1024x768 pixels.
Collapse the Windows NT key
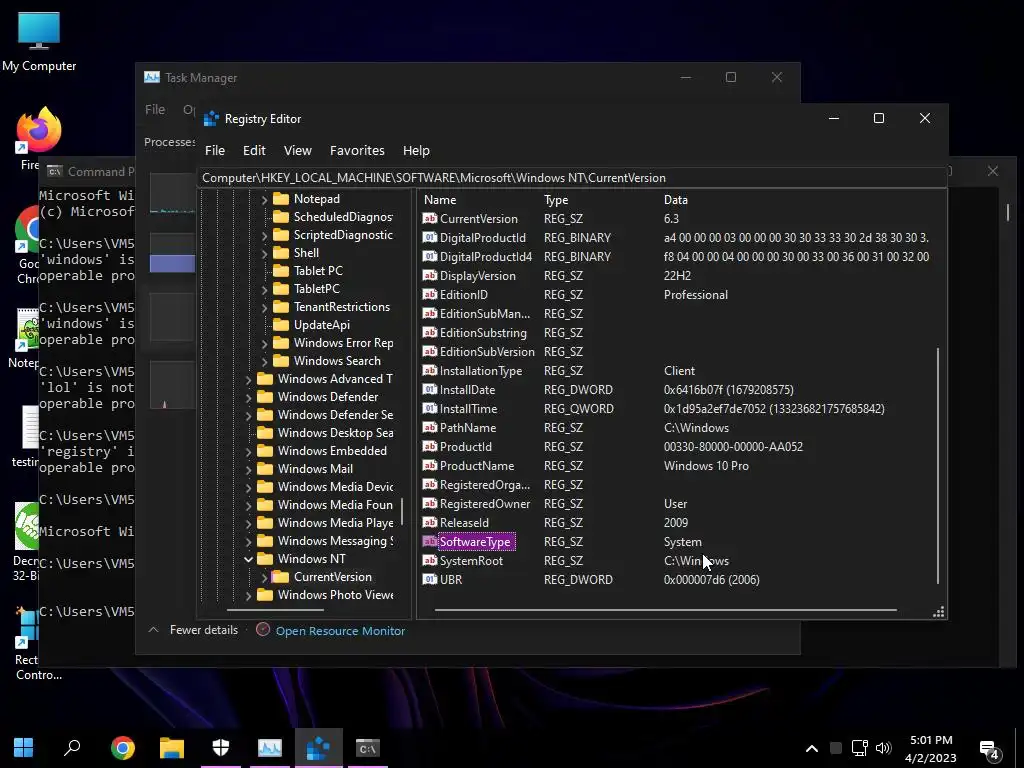coord(248,559)
